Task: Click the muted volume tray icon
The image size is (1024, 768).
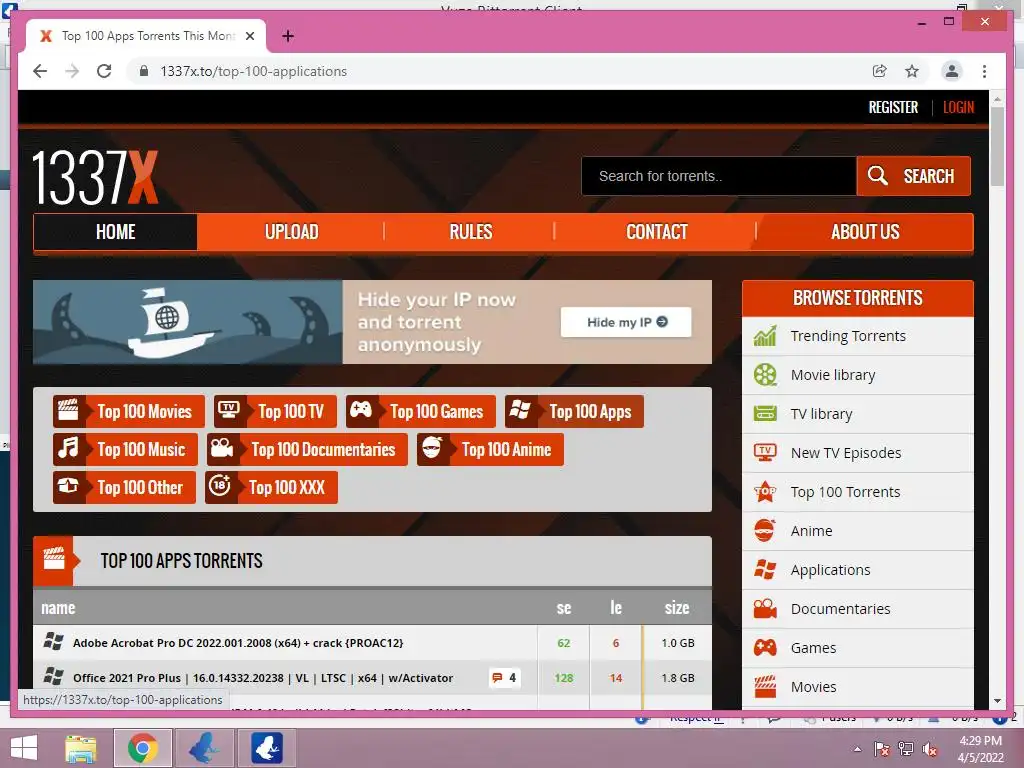Action: point(930,749)
